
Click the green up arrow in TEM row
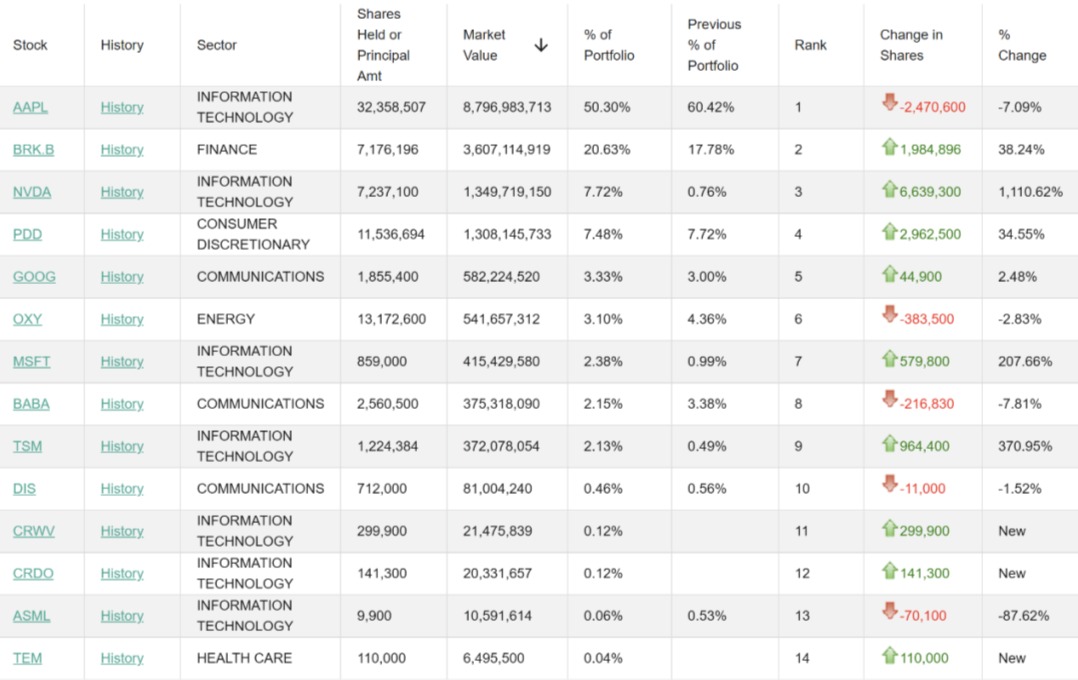pyautogui.click(x=889, y=656)
